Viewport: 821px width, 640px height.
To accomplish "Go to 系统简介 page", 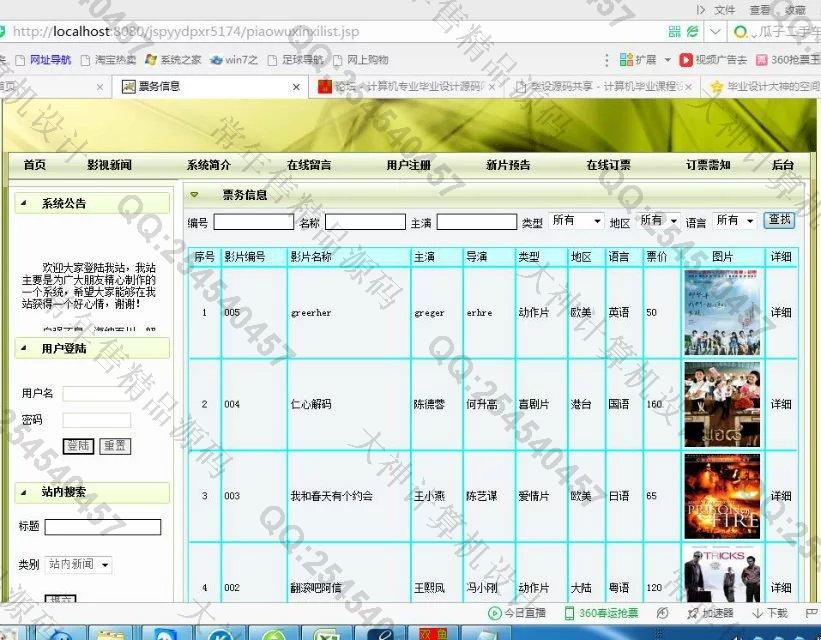I will pos(209,165).
